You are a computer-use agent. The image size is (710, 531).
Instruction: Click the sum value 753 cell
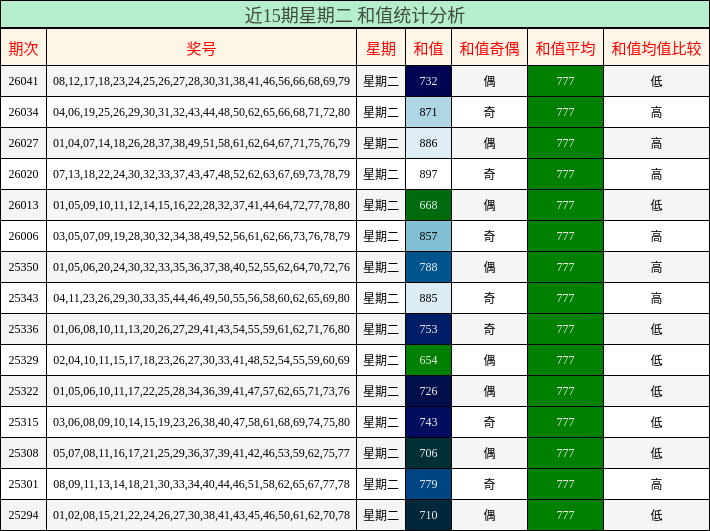[428, 329]
